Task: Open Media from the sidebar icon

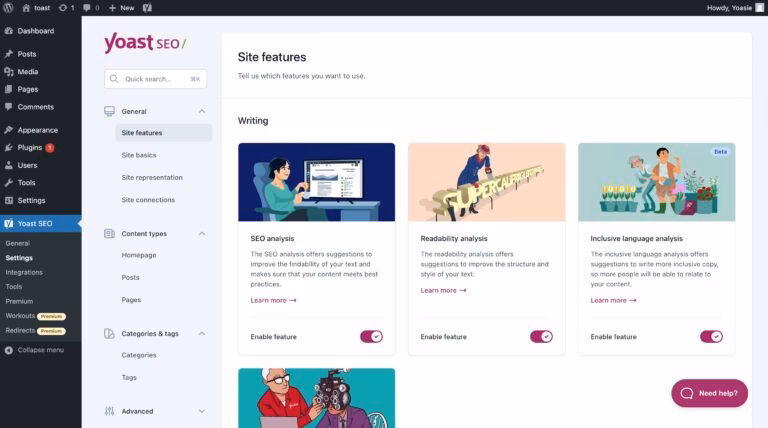Action: click(9, 72)
